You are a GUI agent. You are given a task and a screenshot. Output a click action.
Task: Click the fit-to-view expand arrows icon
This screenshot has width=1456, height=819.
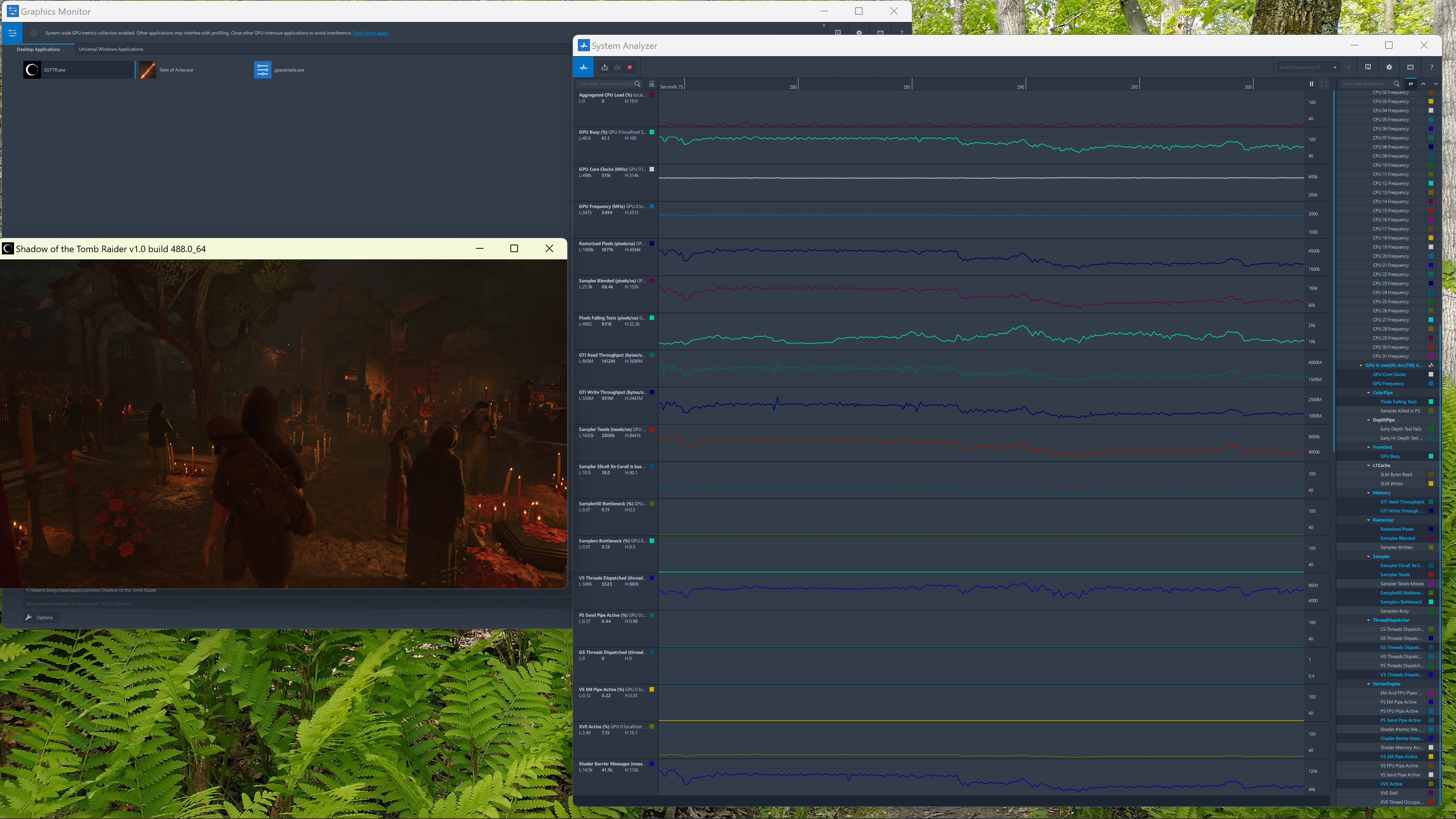[1324, 84]
